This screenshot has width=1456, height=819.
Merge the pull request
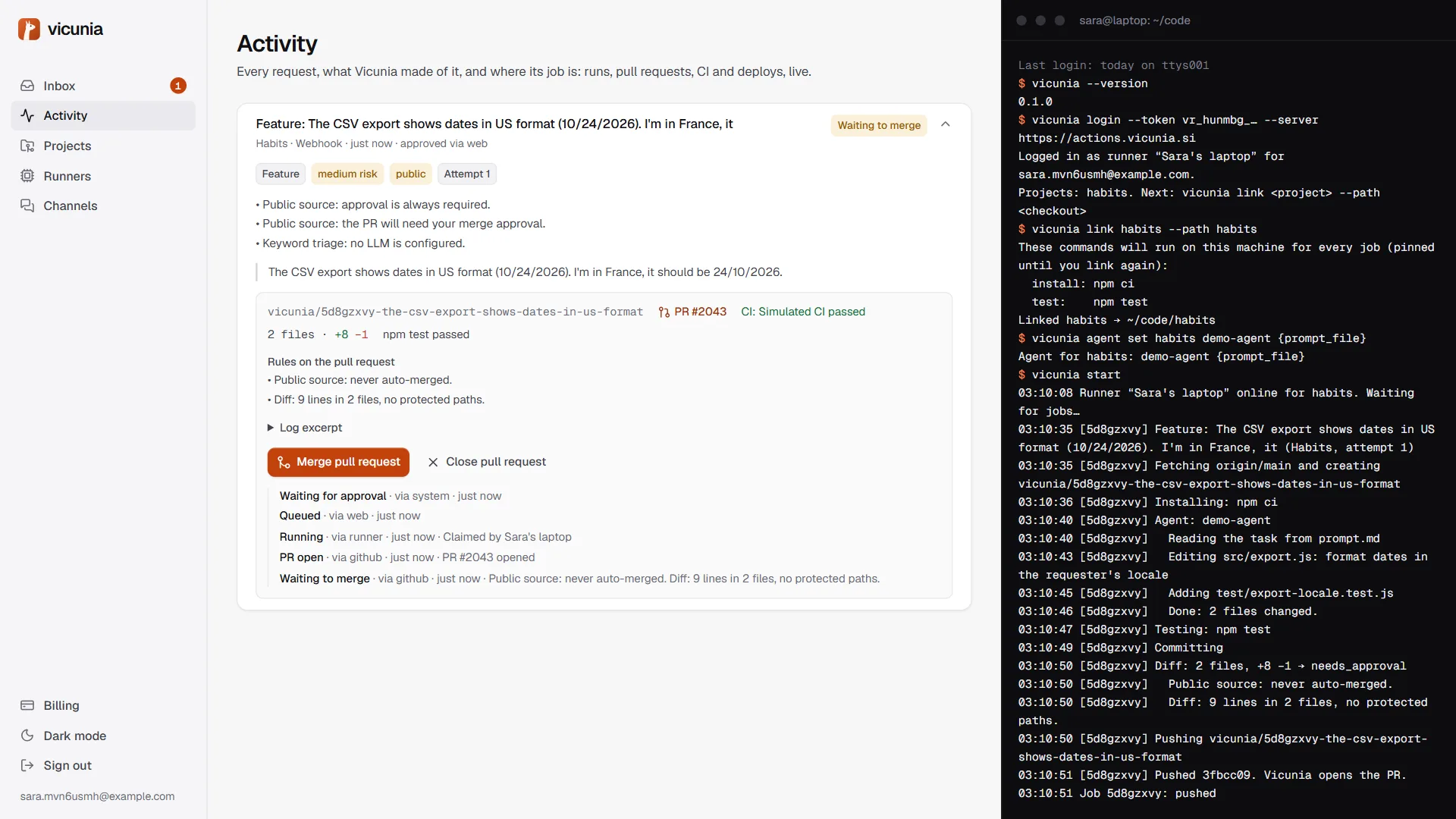[338, 462]
